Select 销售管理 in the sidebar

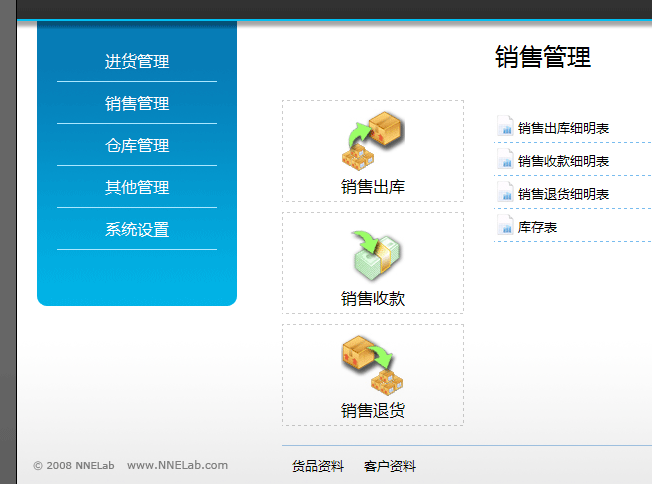(x=137, y=104)
